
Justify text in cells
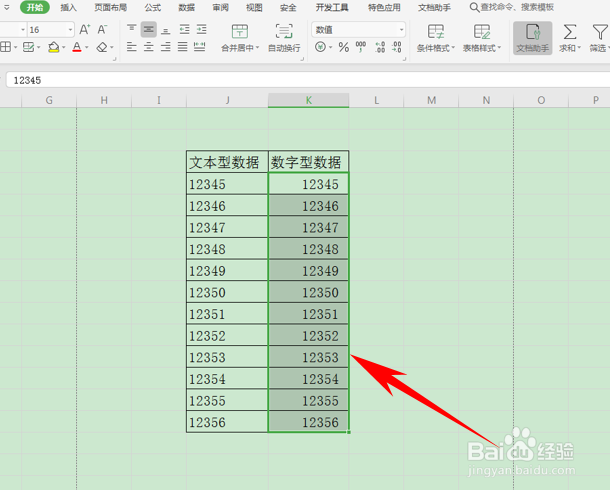[x=182, y=47]
